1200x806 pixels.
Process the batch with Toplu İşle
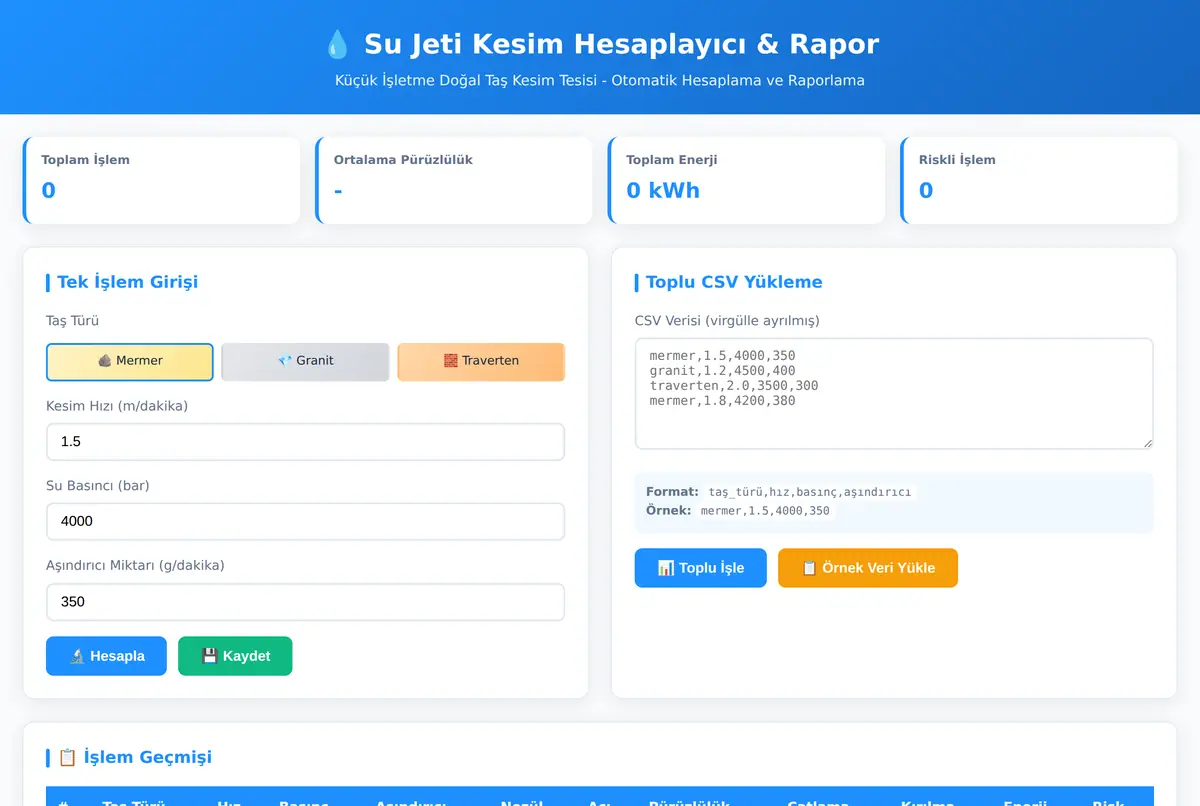click(701, 568)
